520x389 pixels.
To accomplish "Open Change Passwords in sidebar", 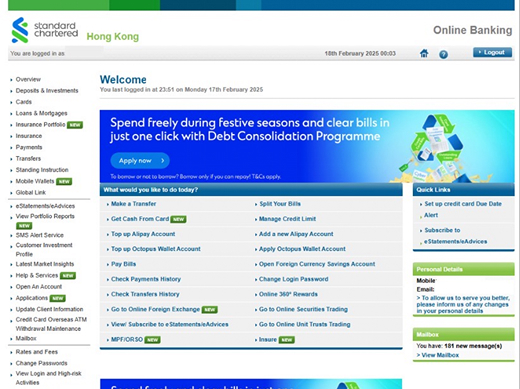I will click(41, 363).
